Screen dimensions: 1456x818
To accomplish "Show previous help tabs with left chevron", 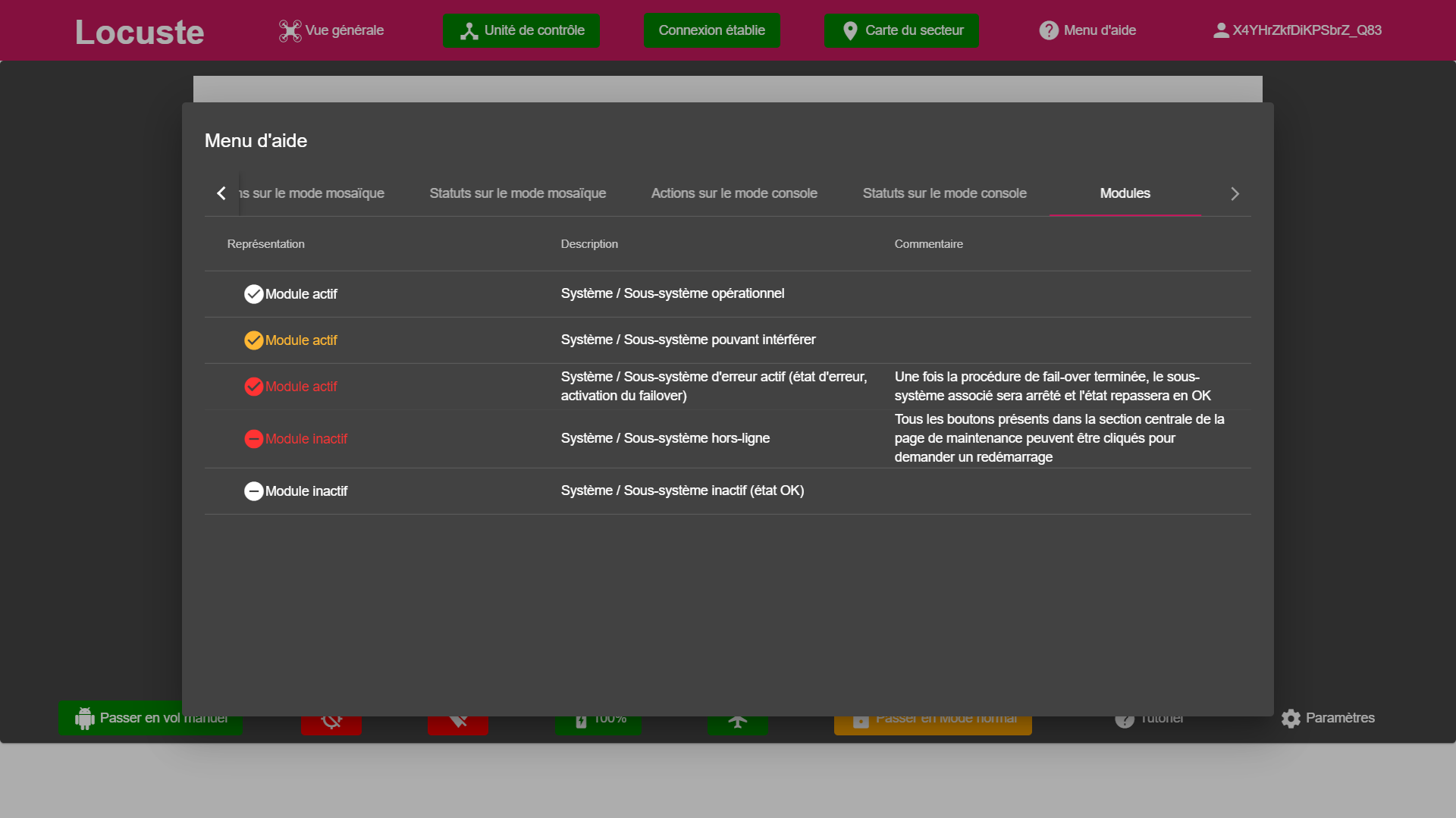I will 221,193.
